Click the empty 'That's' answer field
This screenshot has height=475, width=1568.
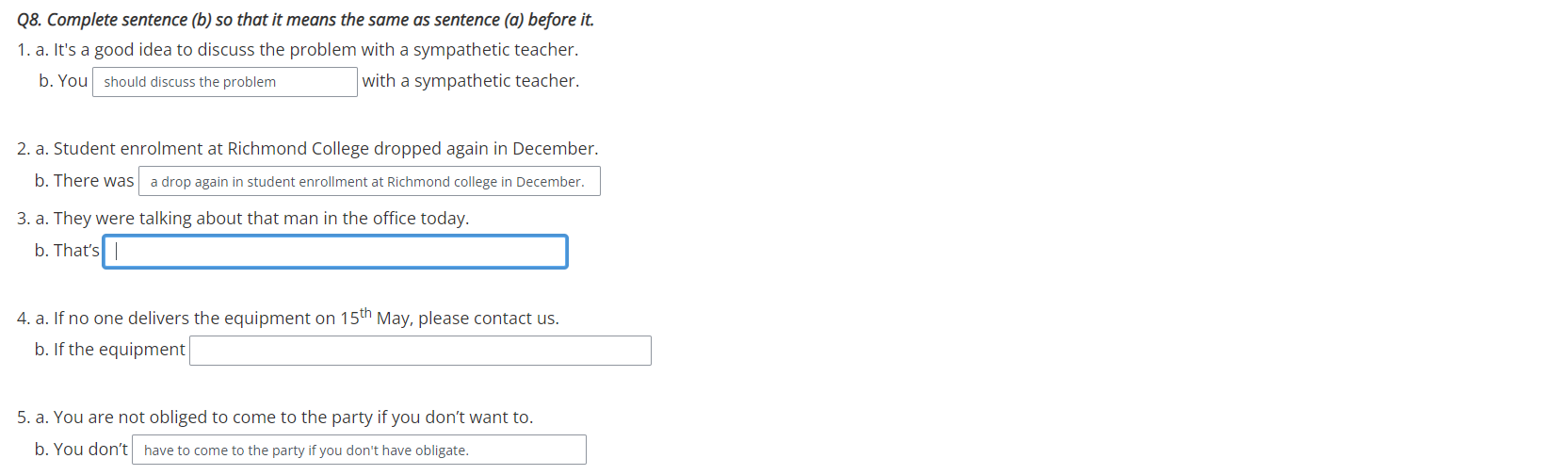pos(335,252)
